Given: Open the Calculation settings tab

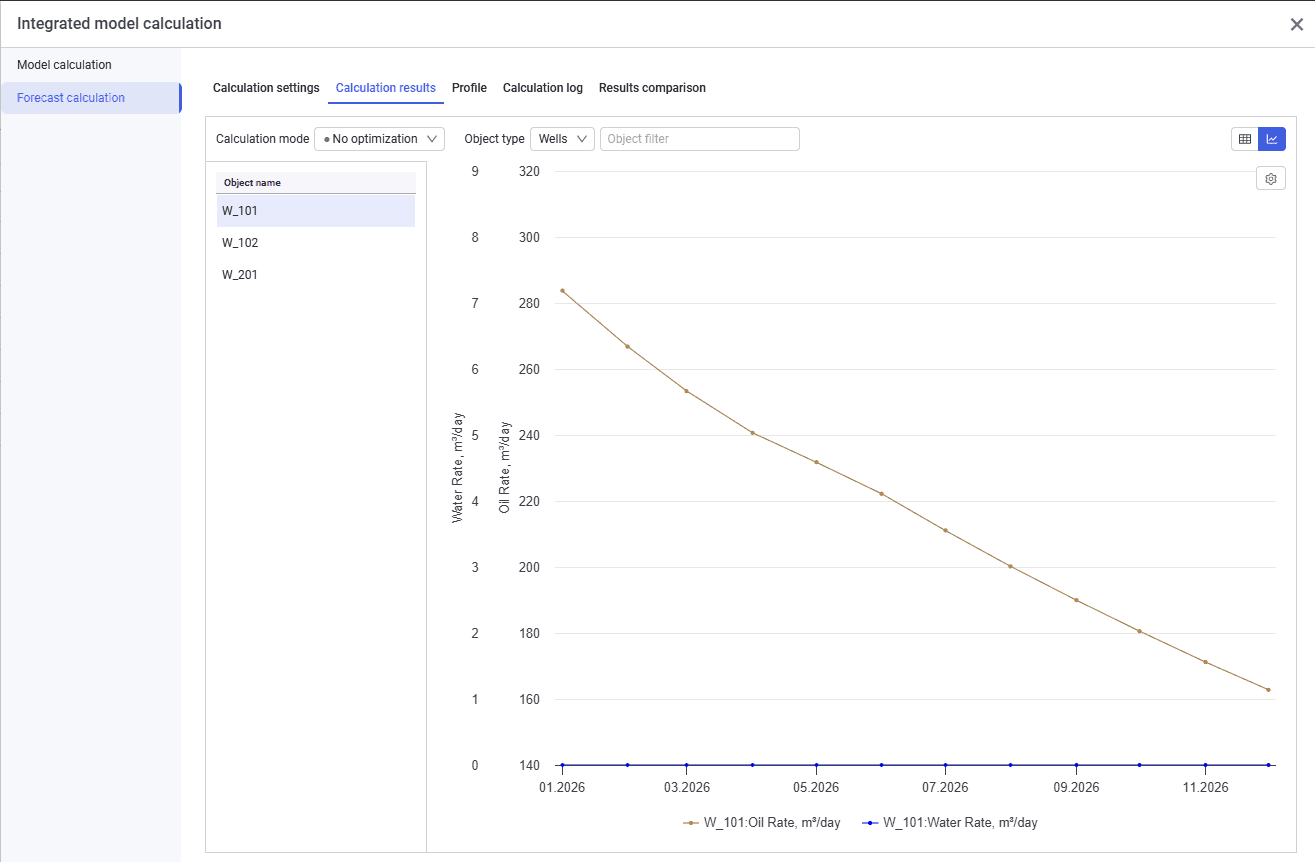Looking at the screenshot, I should click(266, 88).
